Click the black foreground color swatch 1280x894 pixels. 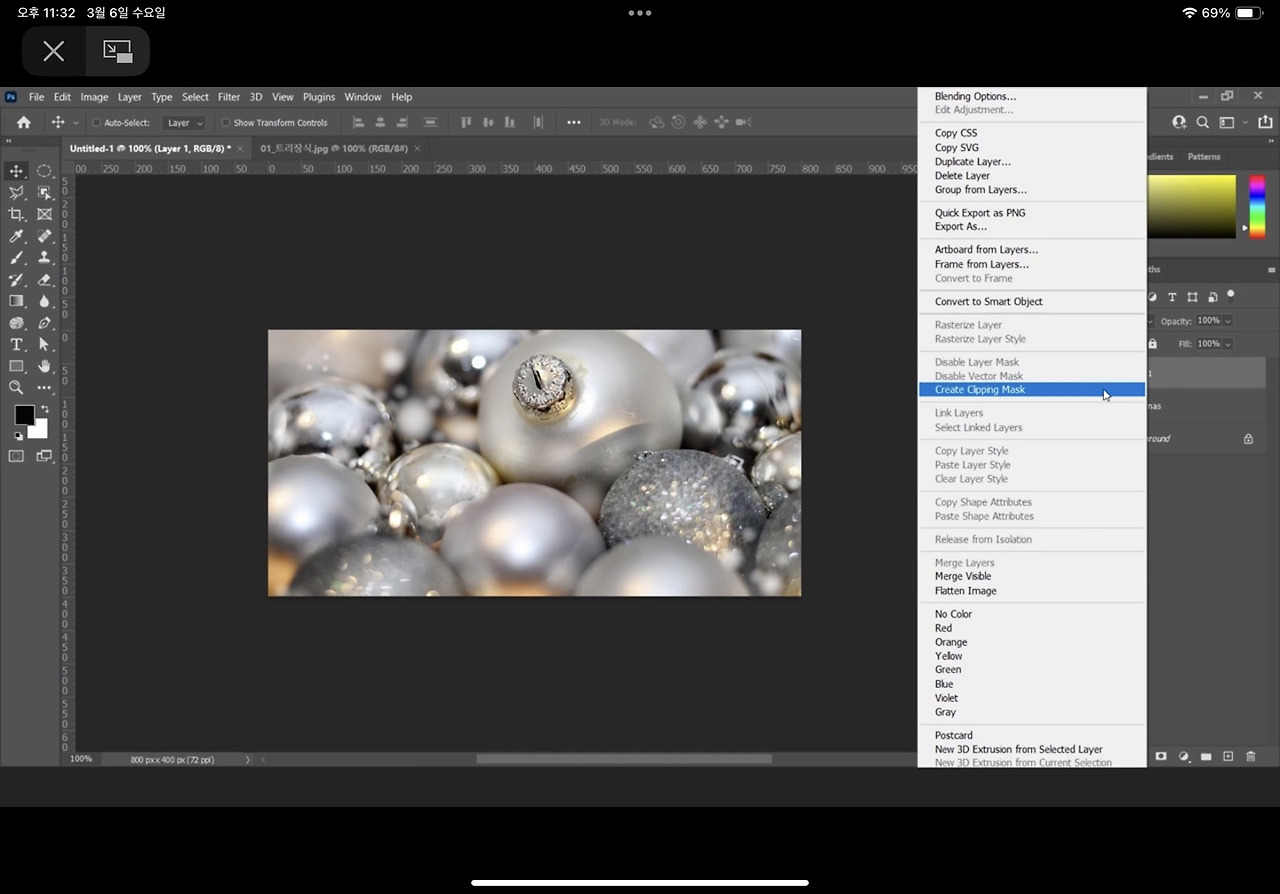(x=24, y=415)
